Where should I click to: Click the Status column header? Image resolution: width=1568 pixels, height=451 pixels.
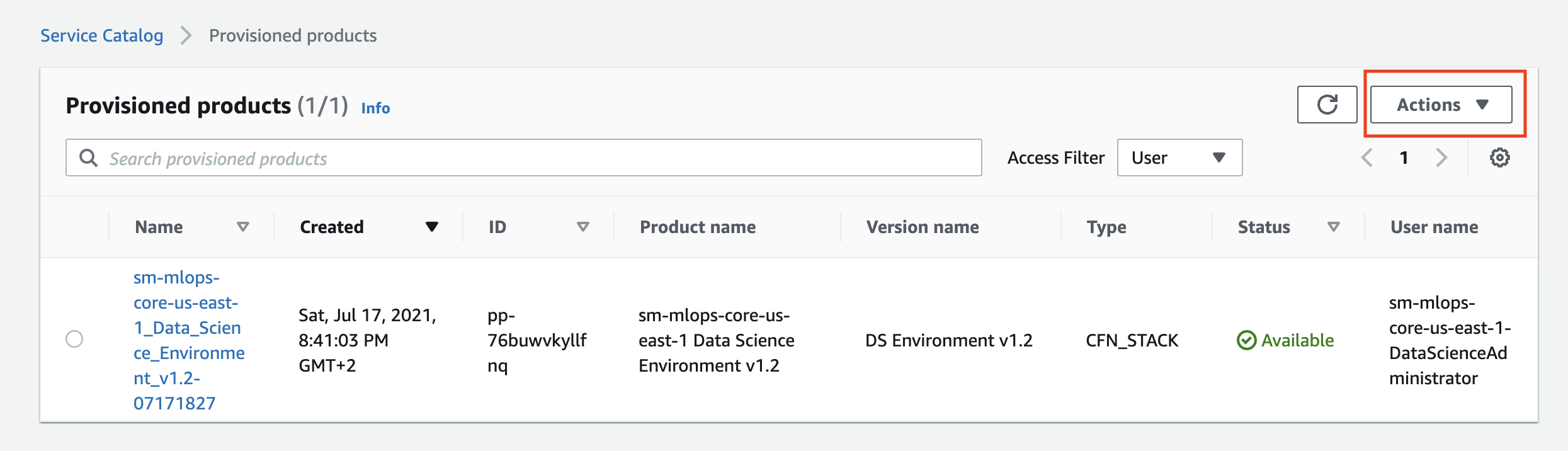point(1264,227)
